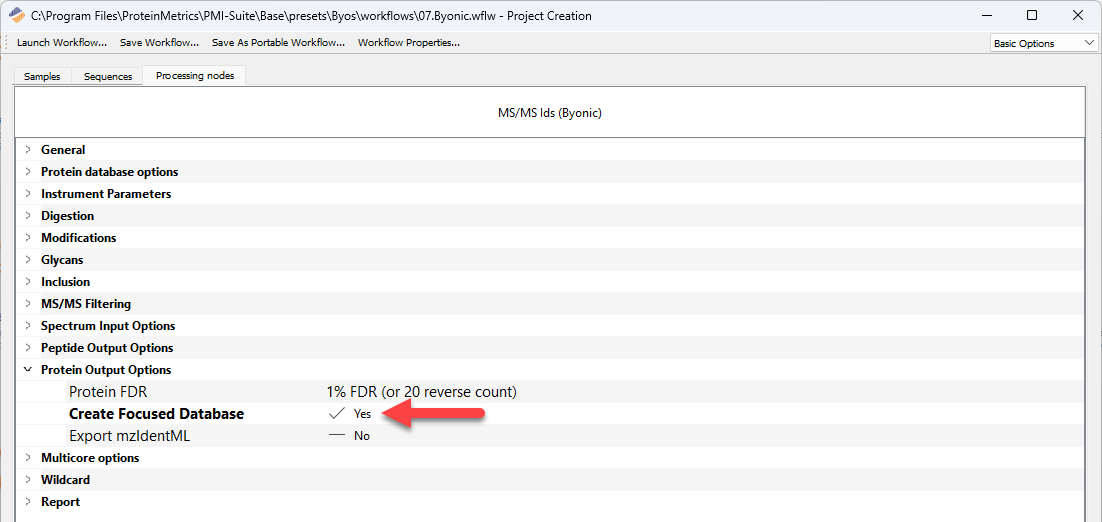The image size is (1102, 522).
Task: Maximize the Project Creation window
Action: pyautogui.click(x=1032, y=15)
